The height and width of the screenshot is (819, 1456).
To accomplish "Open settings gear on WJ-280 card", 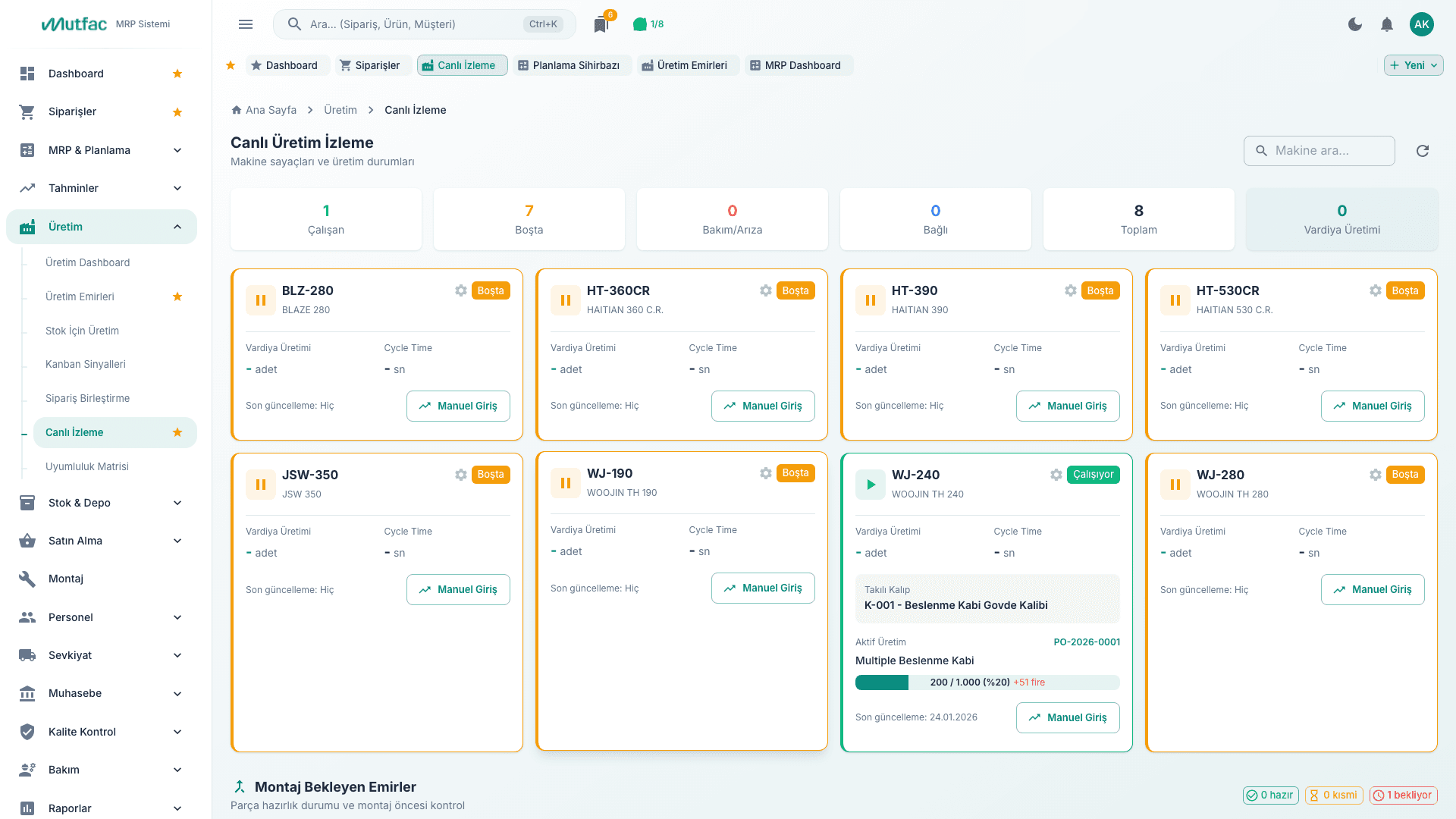I will (x=1376, y=475).
